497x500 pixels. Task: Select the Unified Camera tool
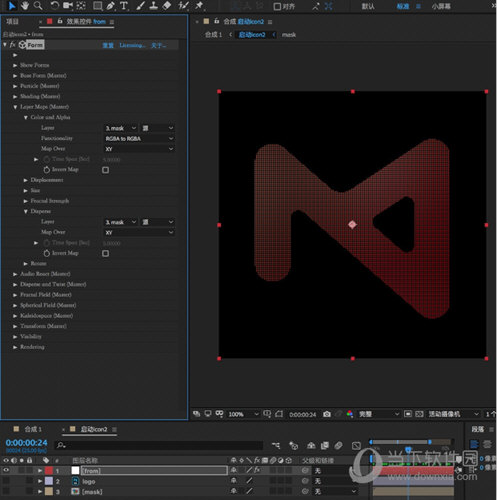(x=68, y=6)
